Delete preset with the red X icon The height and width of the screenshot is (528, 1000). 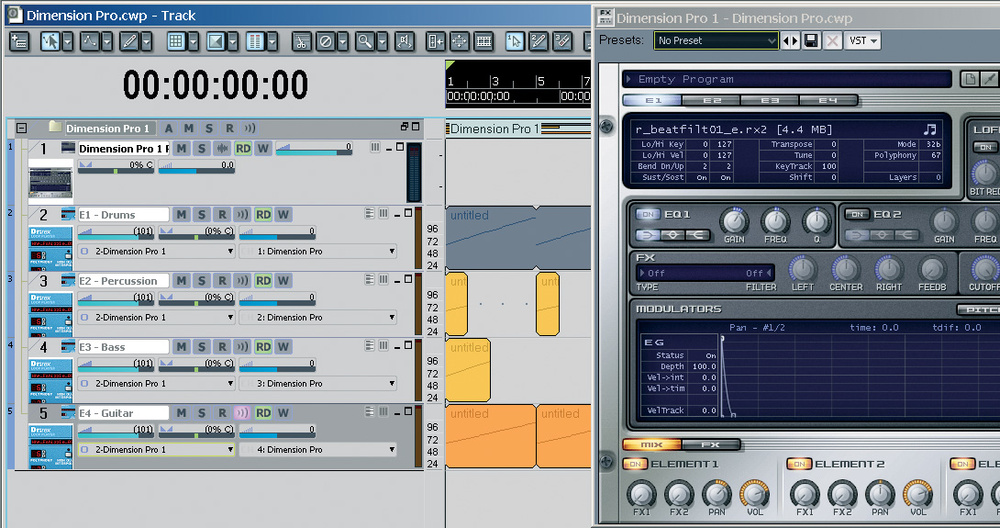pyautogui.click(x=832, y=41)
